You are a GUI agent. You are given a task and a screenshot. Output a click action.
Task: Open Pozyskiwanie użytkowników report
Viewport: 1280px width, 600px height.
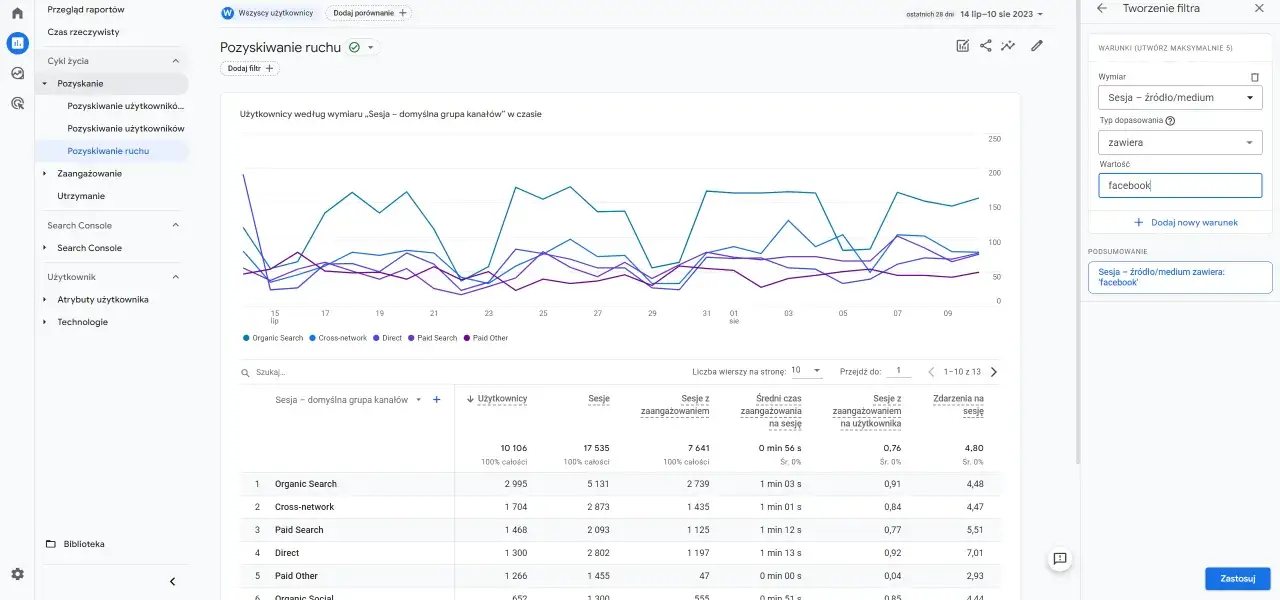pos(126,128)
